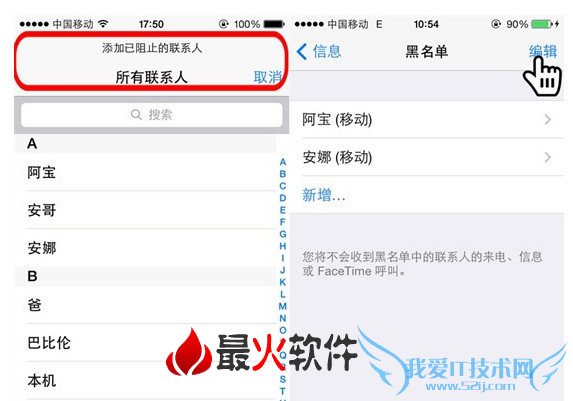Tap the red flame logo of 最火软件

coord(190,352)
